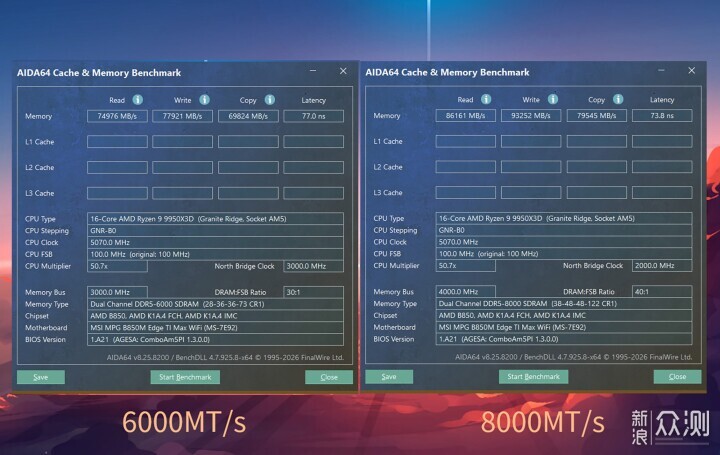Viewport: 720px width, 455px height.
Task: Click North Bridge Clock 3000.0 MHz value
Action: [314, 266]
